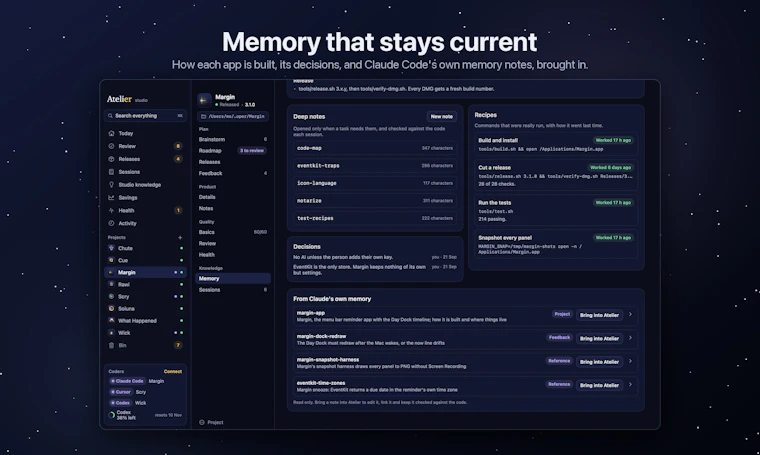
Task: Bring margin-app note into Atelier
Action: click(599, 315)
